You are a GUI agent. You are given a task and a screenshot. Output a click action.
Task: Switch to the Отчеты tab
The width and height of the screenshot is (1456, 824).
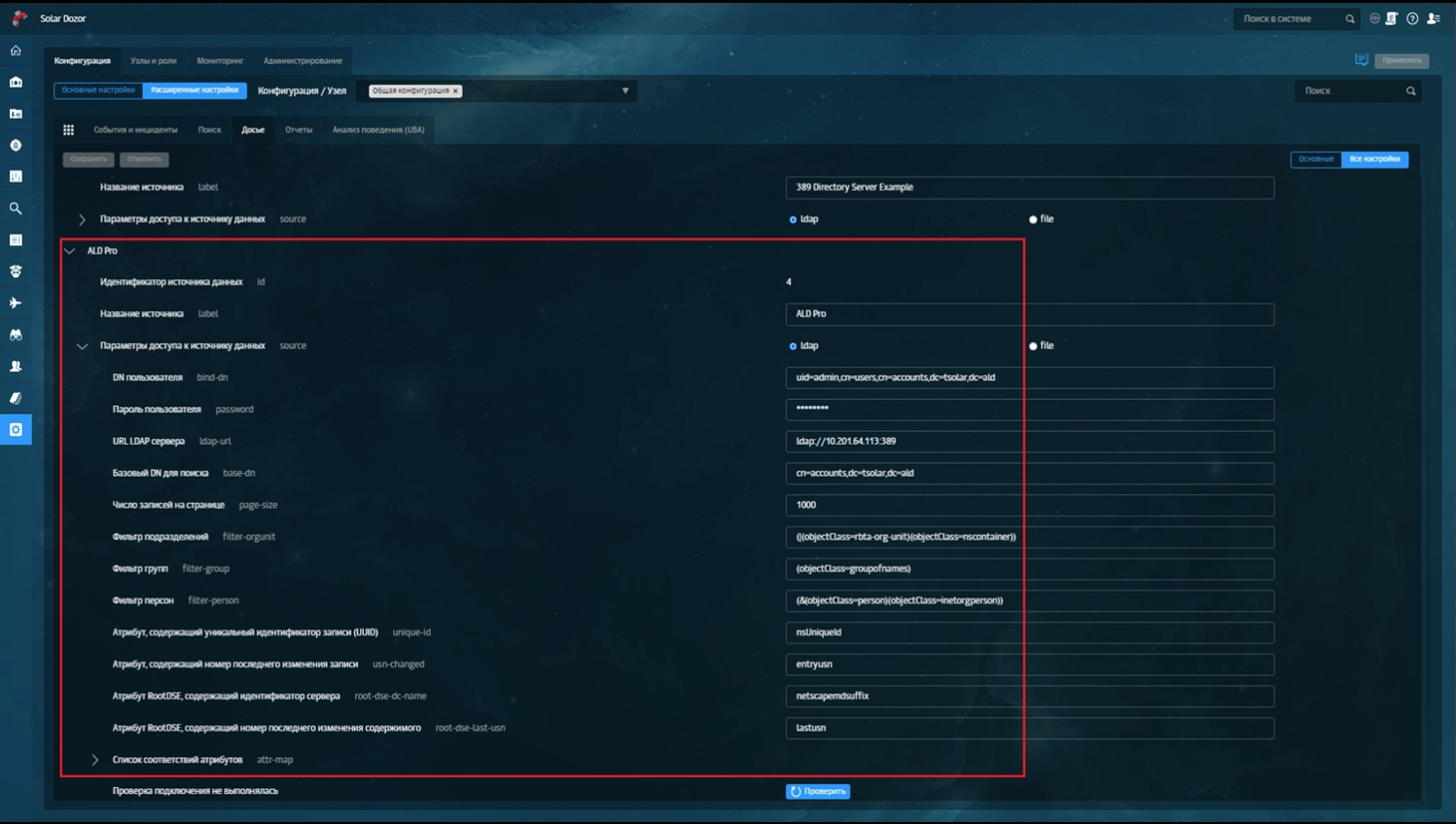299,129
